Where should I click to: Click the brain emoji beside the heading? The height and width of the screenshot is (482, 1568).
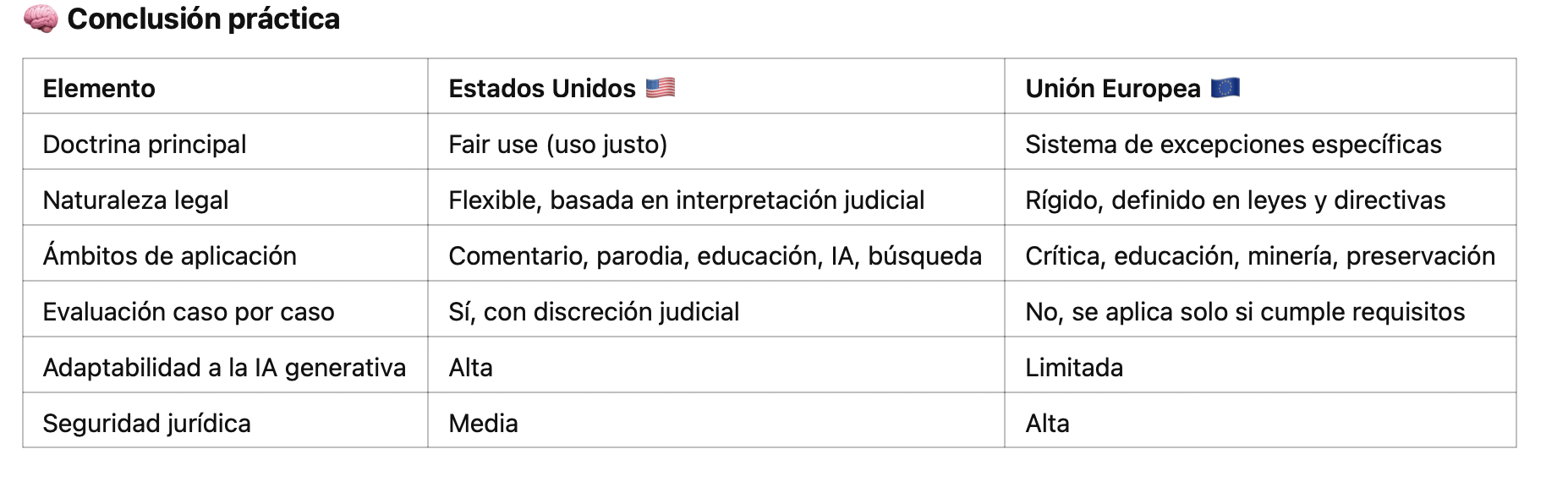40,19
